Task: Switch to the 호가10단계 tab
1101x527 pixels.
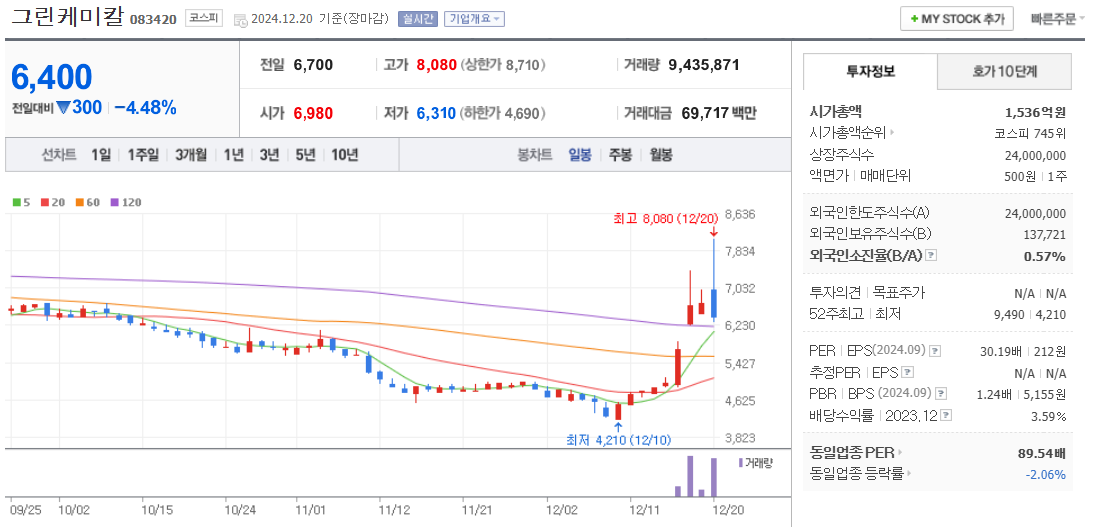Action: click(x=1005, y=72)
